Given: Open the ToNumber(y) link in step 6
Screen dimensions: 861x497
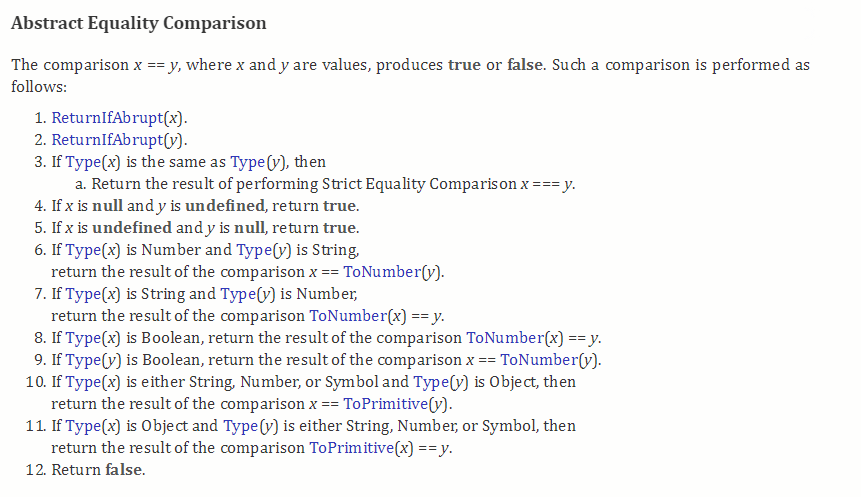Looking at the screenshot, I should (382, 272).
